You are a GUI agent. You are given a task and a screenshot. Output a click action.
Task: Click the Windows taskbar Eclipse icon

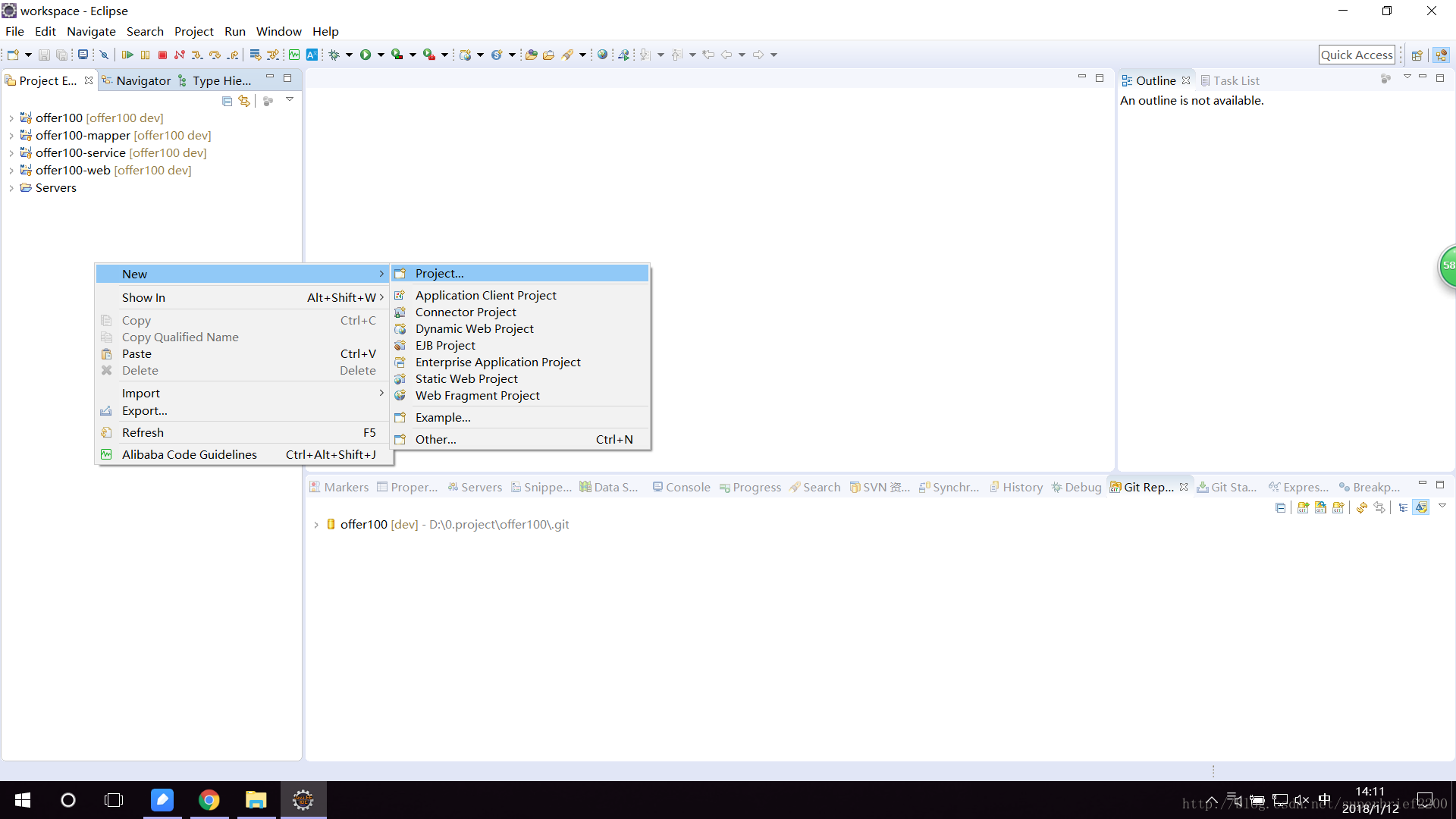(303, 799)
